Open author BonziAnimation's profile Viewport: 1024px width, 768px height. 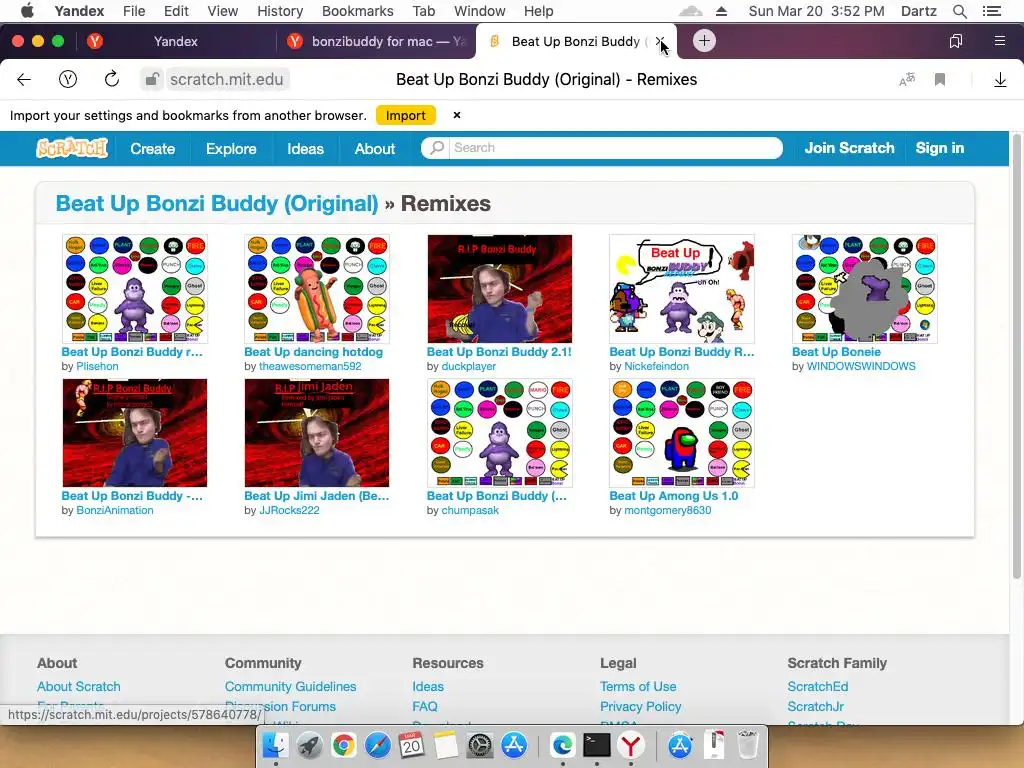tap(115, 511)
